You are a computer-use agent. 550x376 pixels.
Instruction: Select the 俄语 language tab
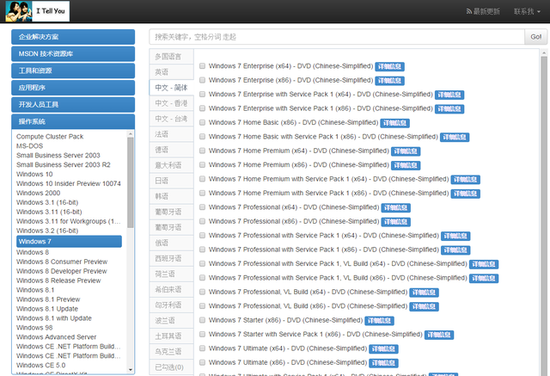171,243
